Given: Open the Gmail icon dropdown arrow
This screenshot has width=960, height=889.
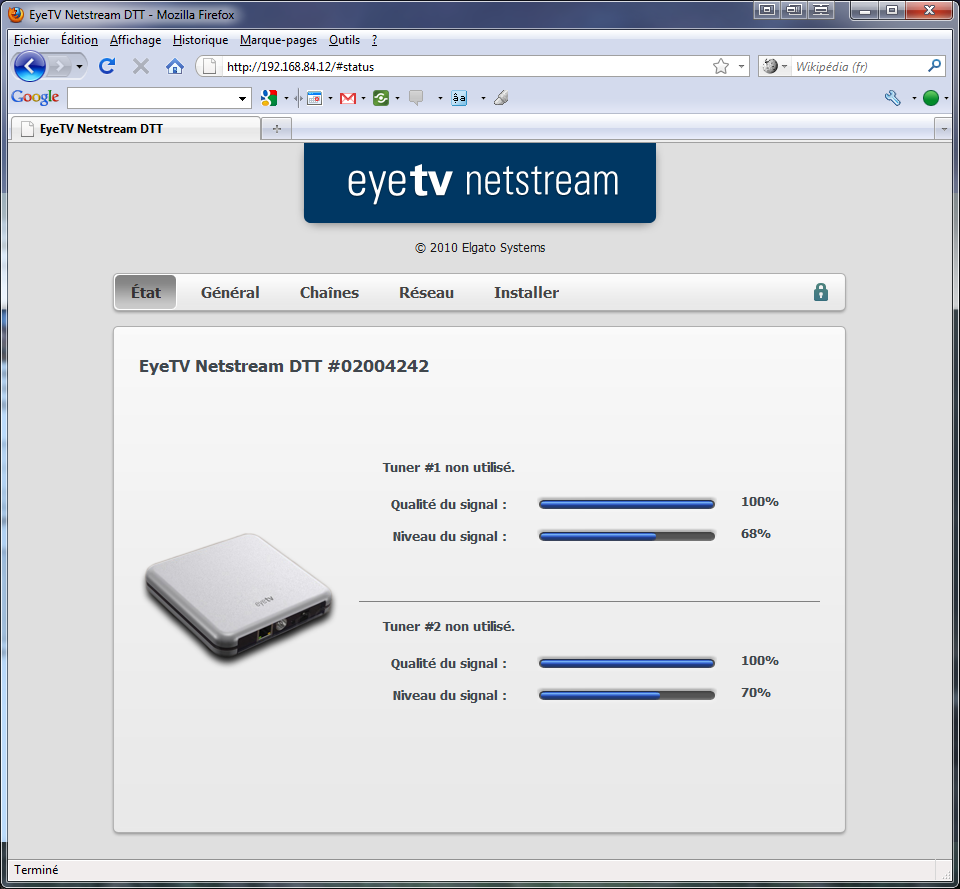Looking at the screenshot, I should (364, 98).
